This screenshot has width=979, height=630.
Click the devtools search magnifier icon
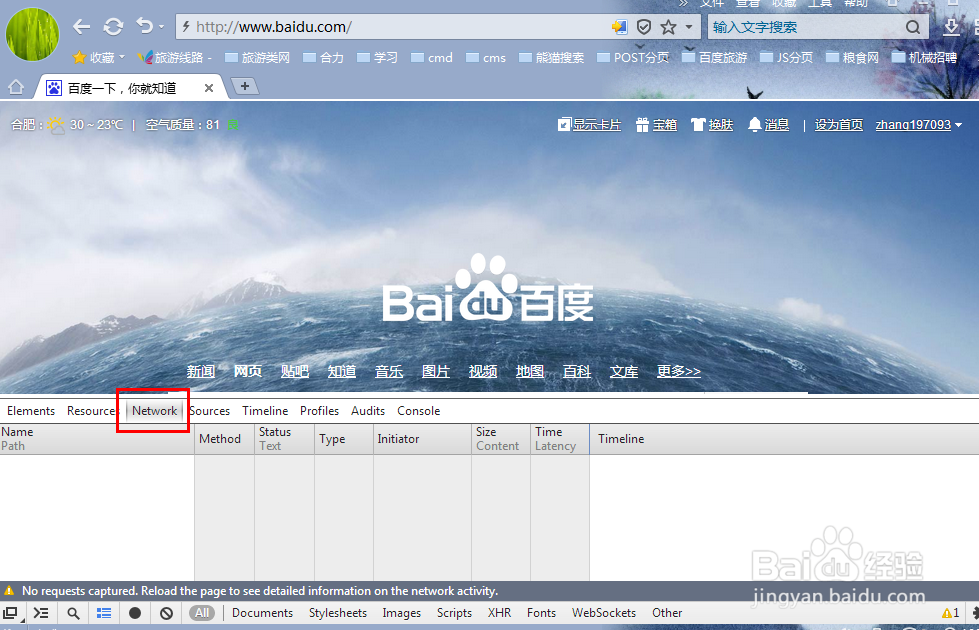click(x=73, y=613)
